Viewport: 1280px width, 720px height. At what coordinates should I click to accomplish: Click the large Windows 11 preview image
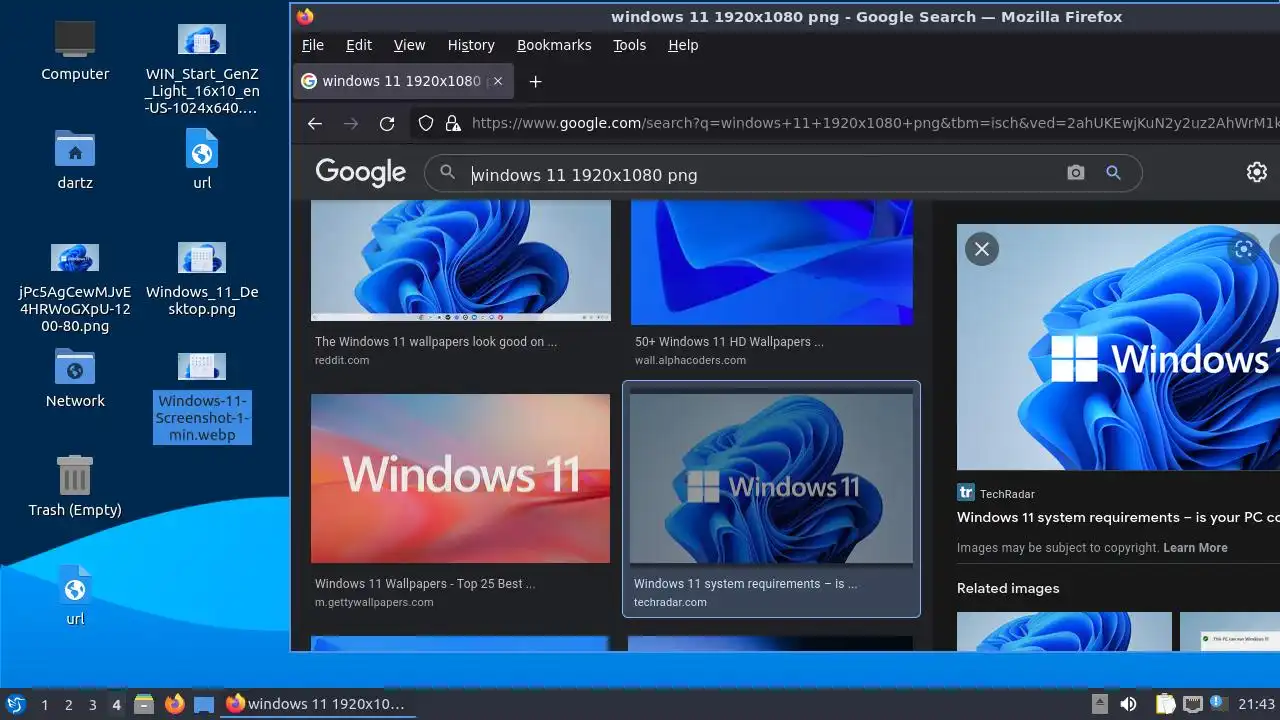[1118, 347]
